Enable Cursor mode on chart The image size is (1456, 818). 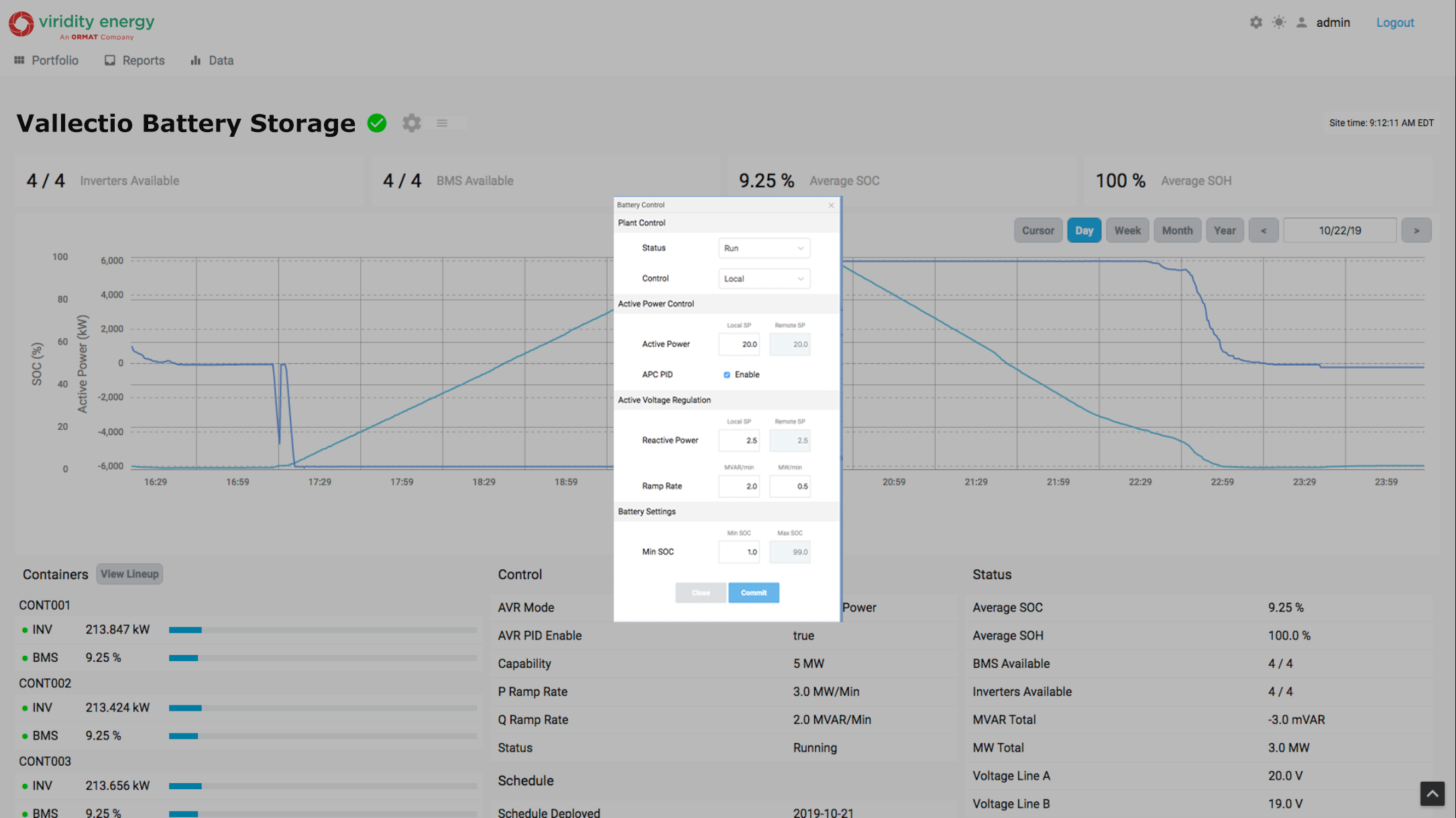click(1038, 231)
